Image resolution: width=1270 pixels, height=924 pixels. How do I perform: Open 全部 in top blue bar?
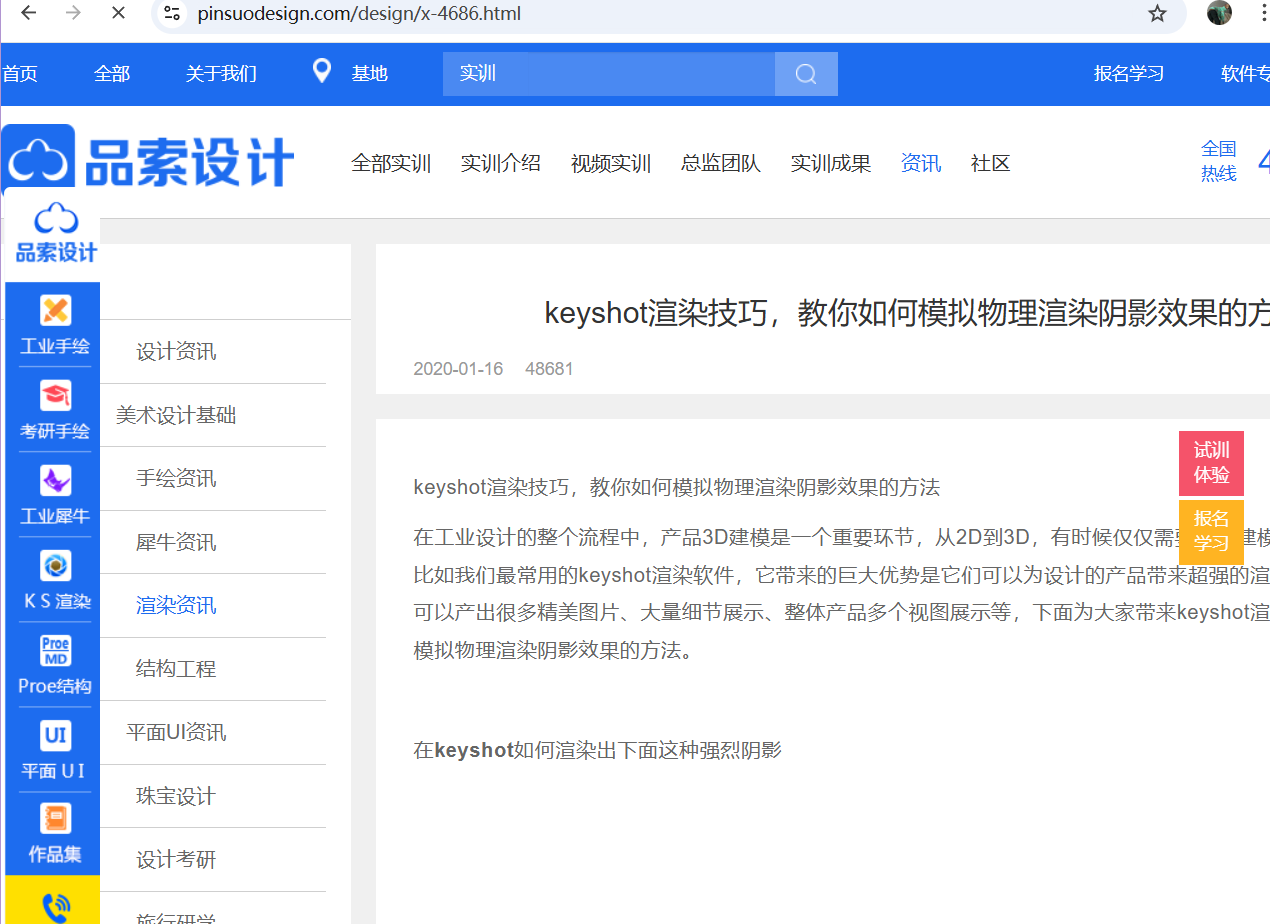pyautogui.click(x=112, y=74)
